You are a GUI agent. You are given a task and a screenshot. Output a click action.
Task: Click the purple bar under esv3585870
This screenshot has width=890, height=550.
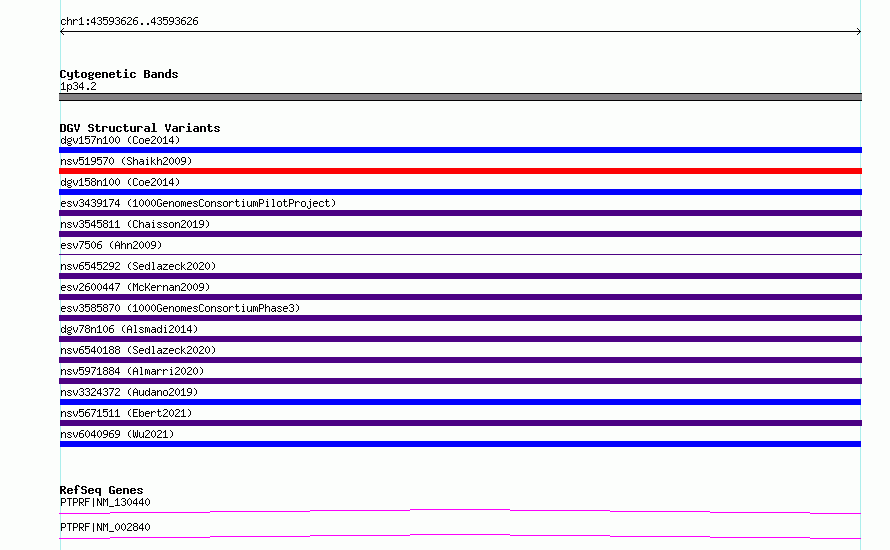click(460, 318)
